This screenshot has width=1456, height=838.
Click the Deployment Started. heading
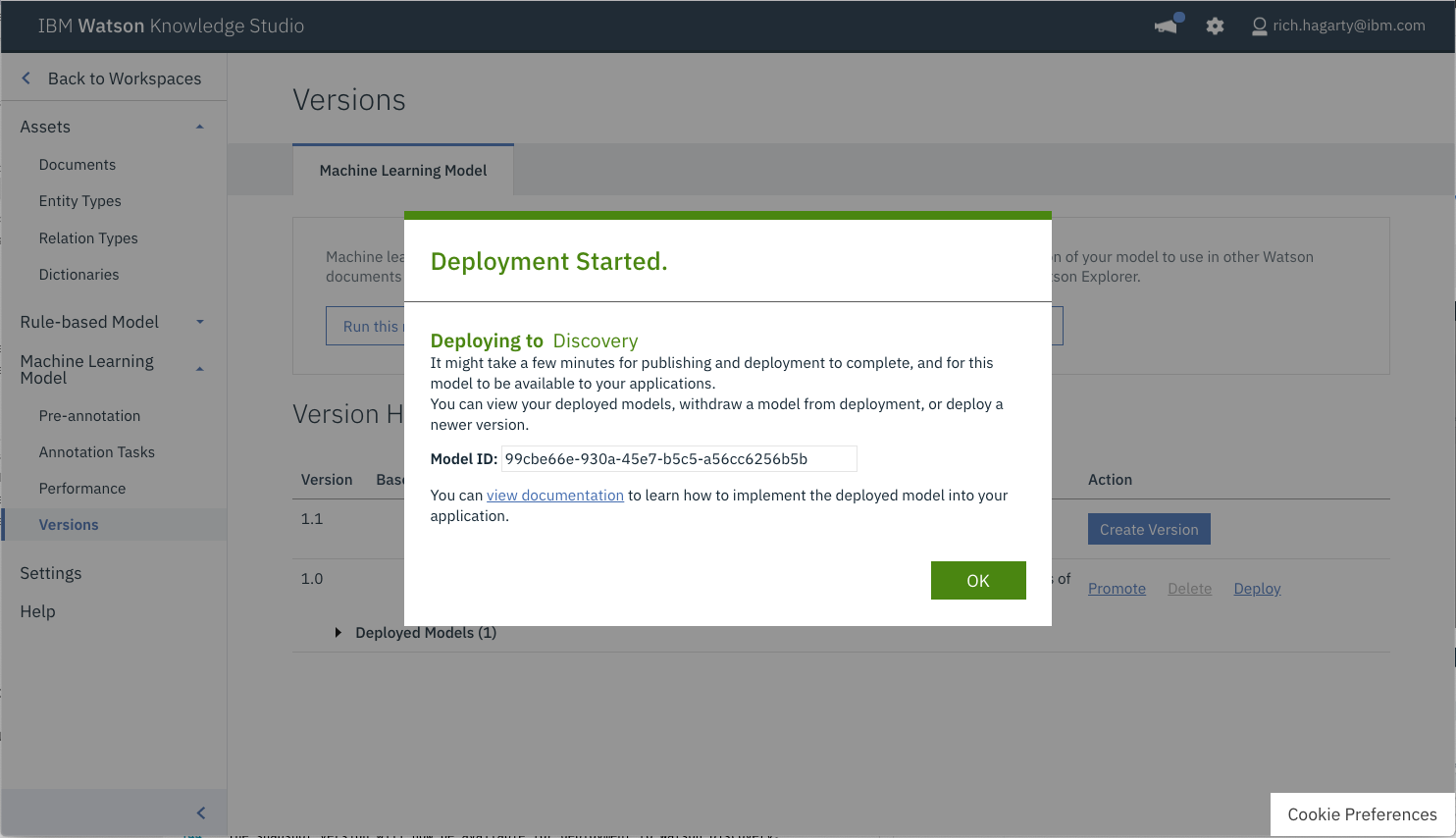pyautogui.click(x=548, y=262)
